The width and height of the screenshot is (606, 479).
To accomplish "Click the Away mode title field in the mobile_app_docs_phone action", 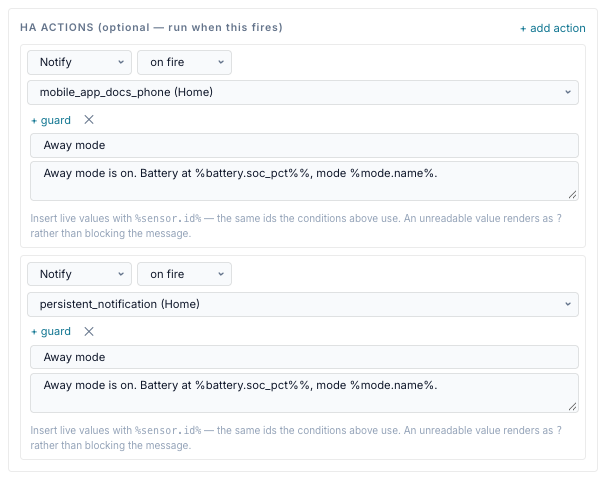I will point(304,145).
